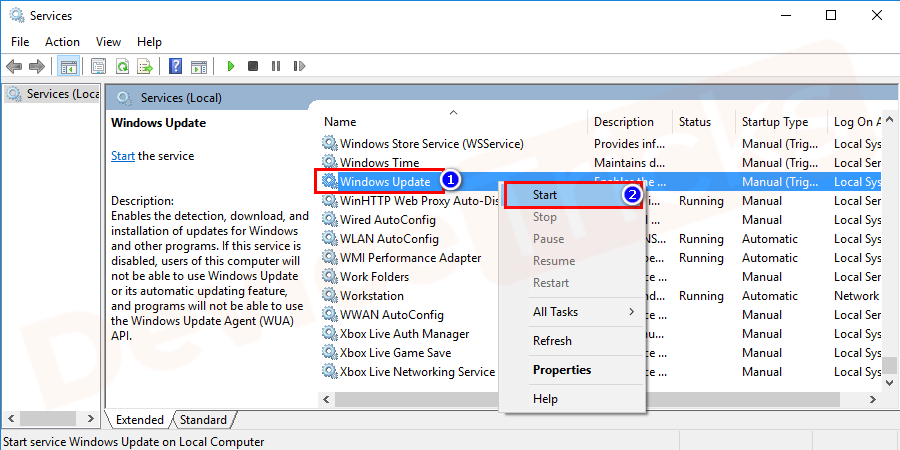Click the console tree scroll right arrow

(x=90, y=418)
